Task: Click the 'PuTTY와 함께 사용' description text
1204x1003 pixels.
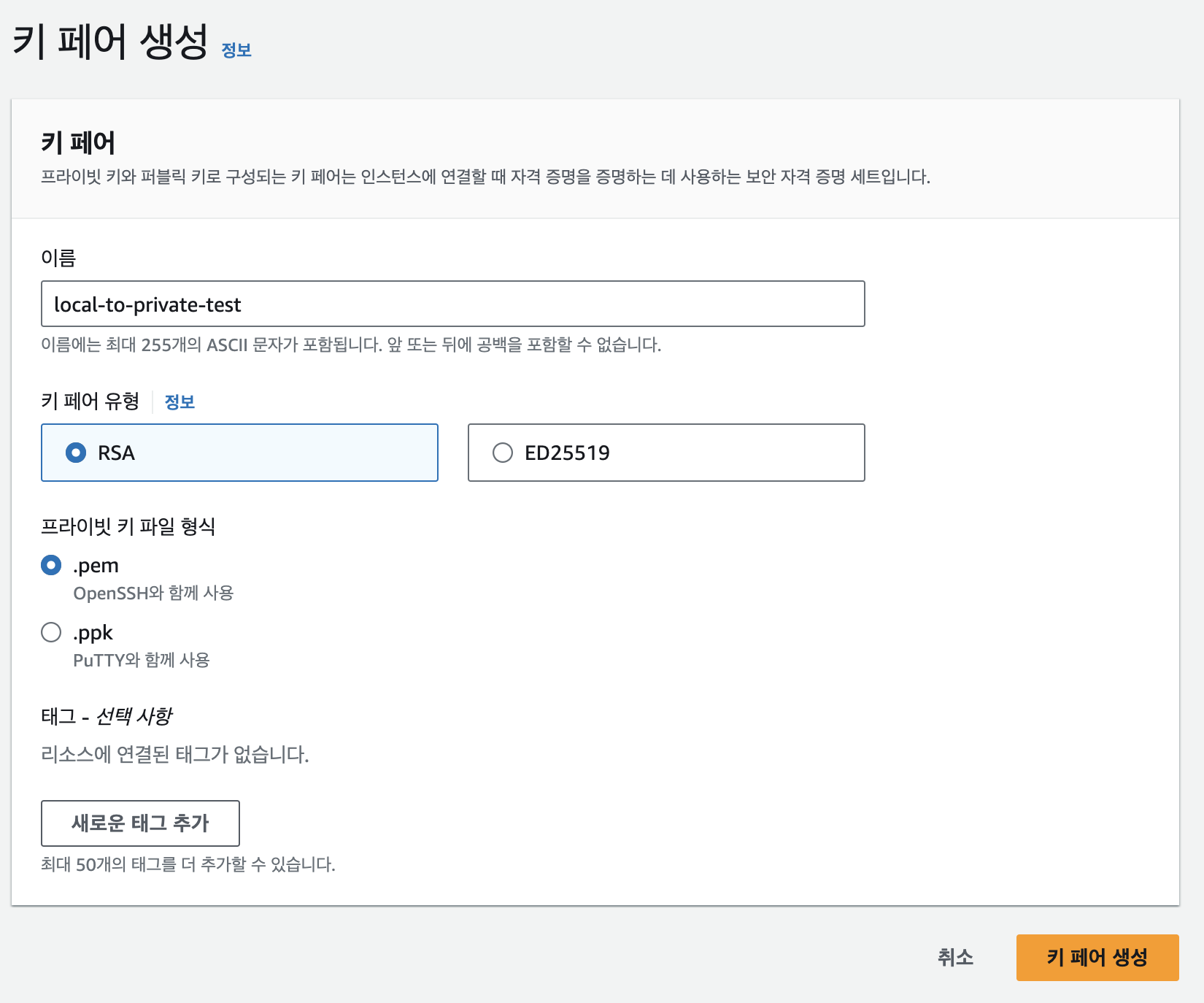Action: pos(142,660)
